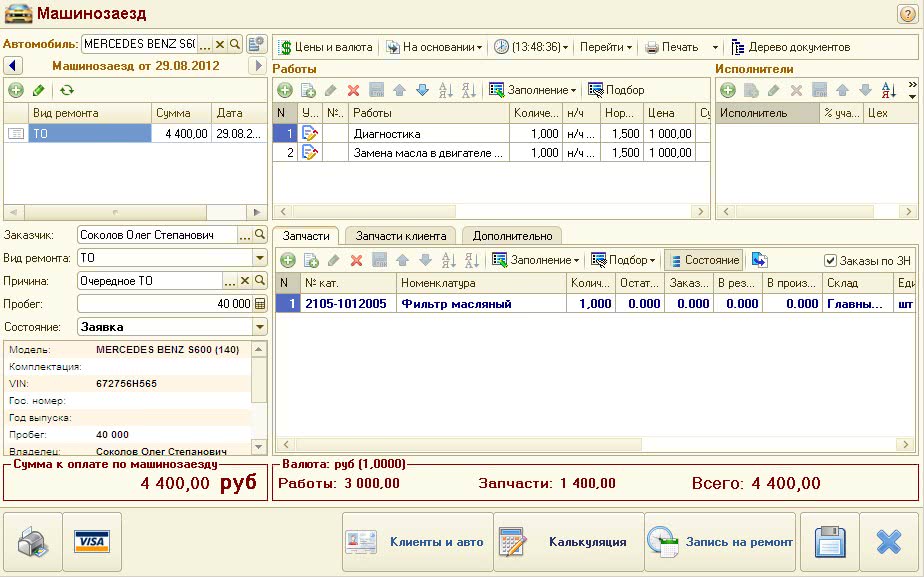Open Подбор dropdown in Запчасти toolbar
The height and width of the screenshot is (577, 924).
[623, 261]
